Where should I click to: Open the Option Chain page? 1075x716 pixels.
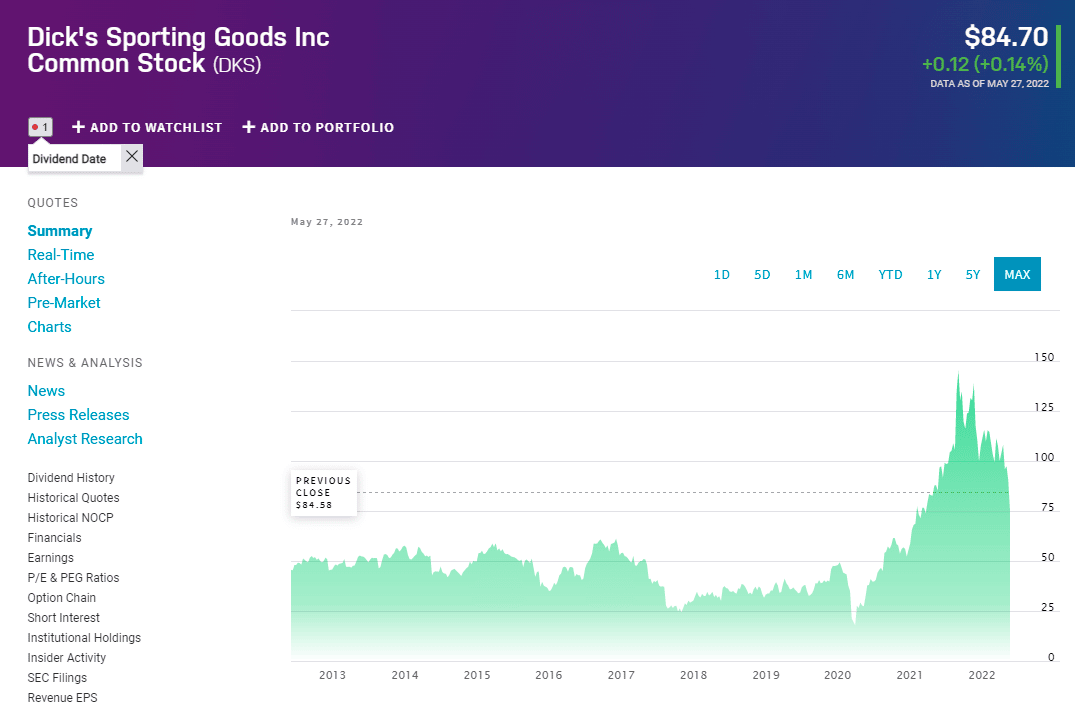tap(62, 597)
